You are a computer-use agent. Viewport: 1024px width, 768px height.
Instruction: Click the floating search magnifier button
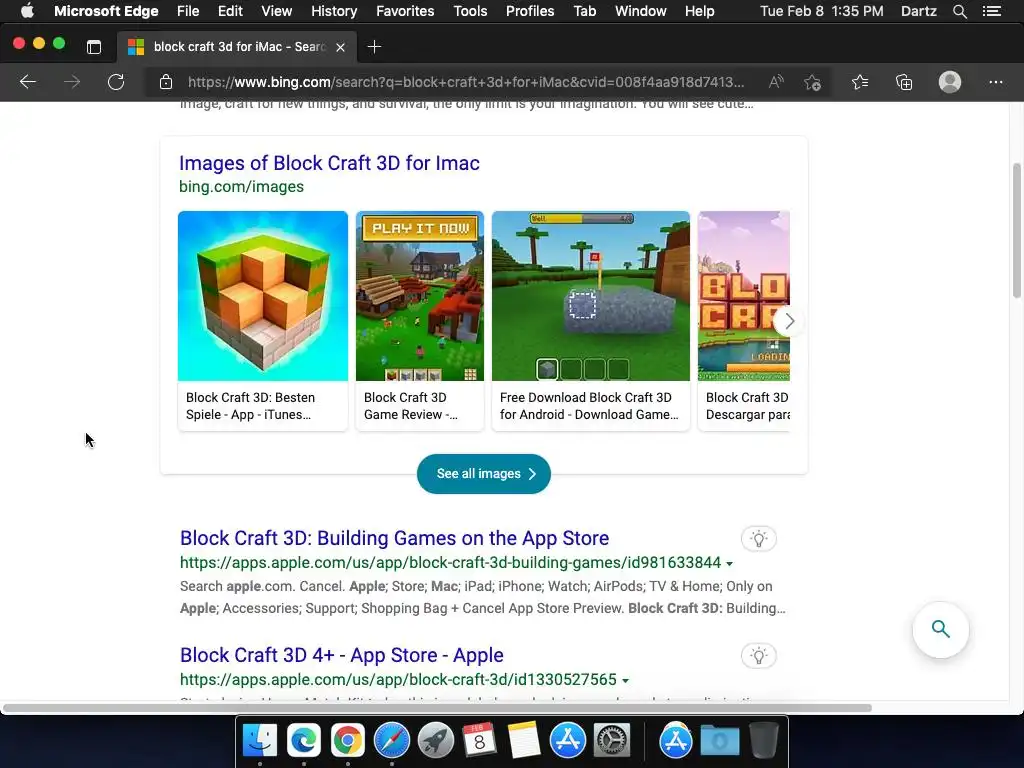tap(940, 629)
